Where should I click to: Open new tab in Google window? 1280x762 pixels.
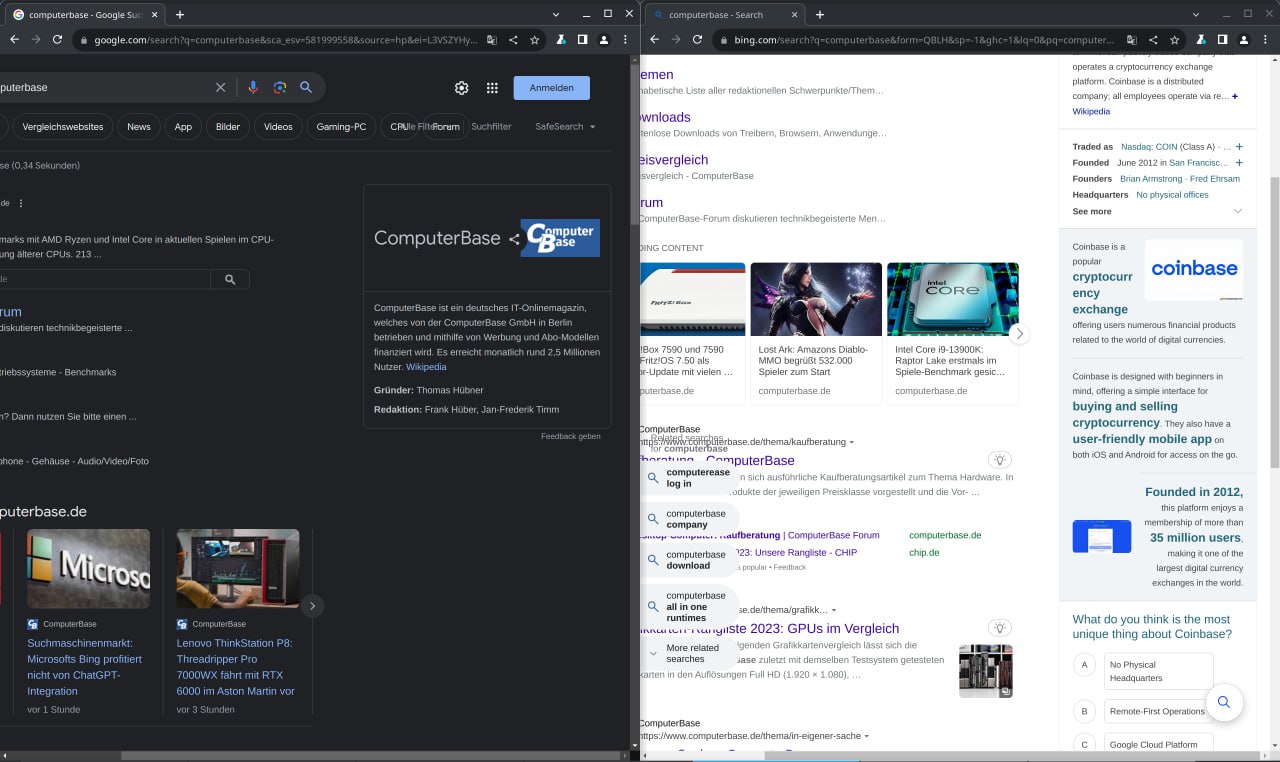(x=180, y=15)
